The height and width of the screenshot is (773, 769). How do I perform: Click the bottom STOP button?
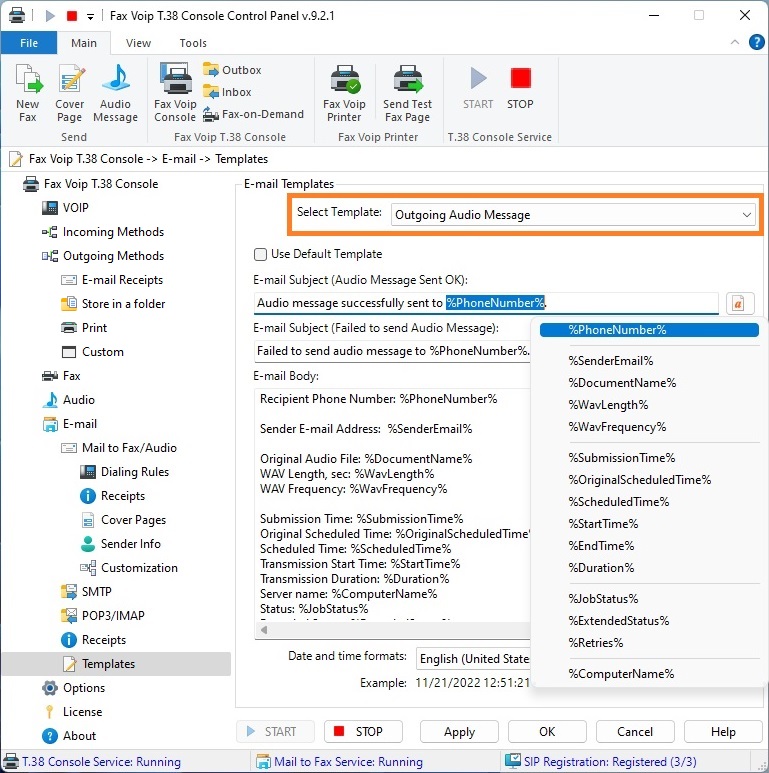coord(363,732)
